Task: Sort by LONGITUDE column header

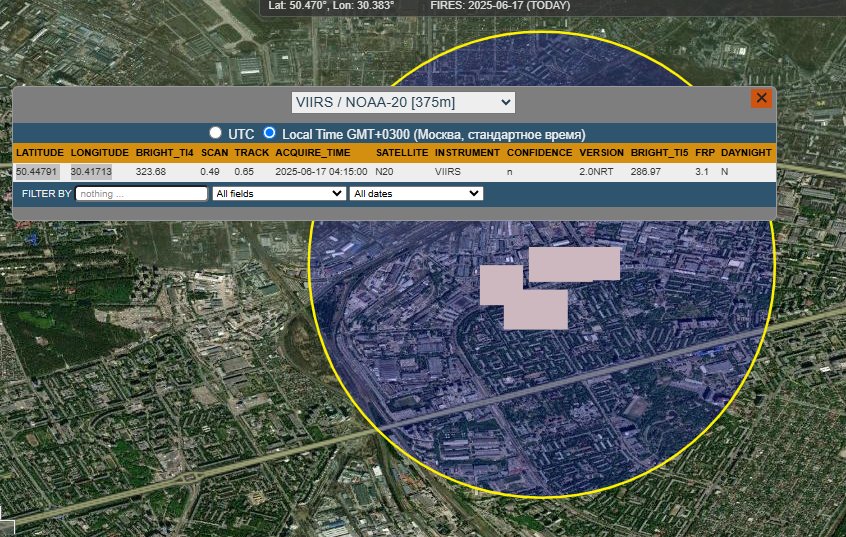Action: tap(100, 153)
